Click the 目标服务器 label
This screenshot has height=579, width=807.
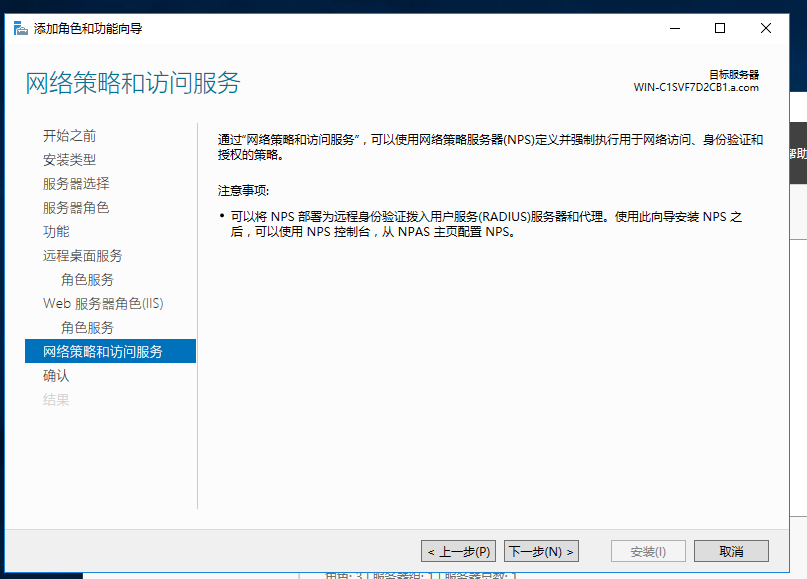coord(734,75)
